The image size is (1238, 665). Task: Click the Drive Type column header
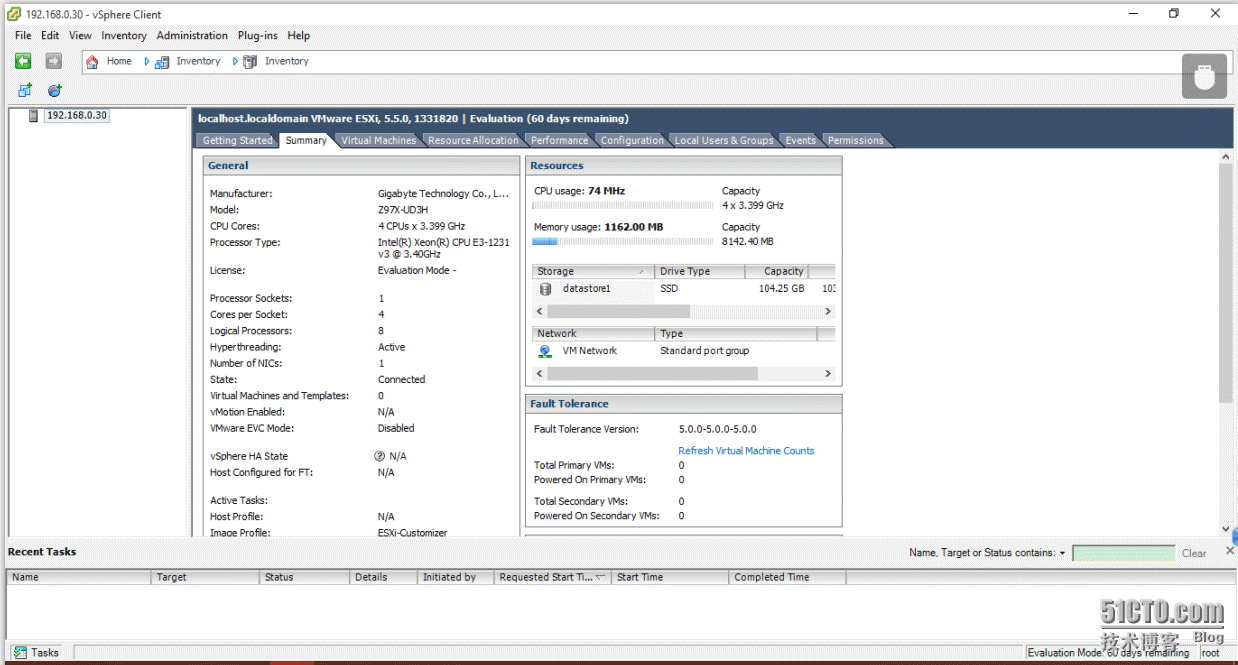pyautogui.click(x=700, y=272)
